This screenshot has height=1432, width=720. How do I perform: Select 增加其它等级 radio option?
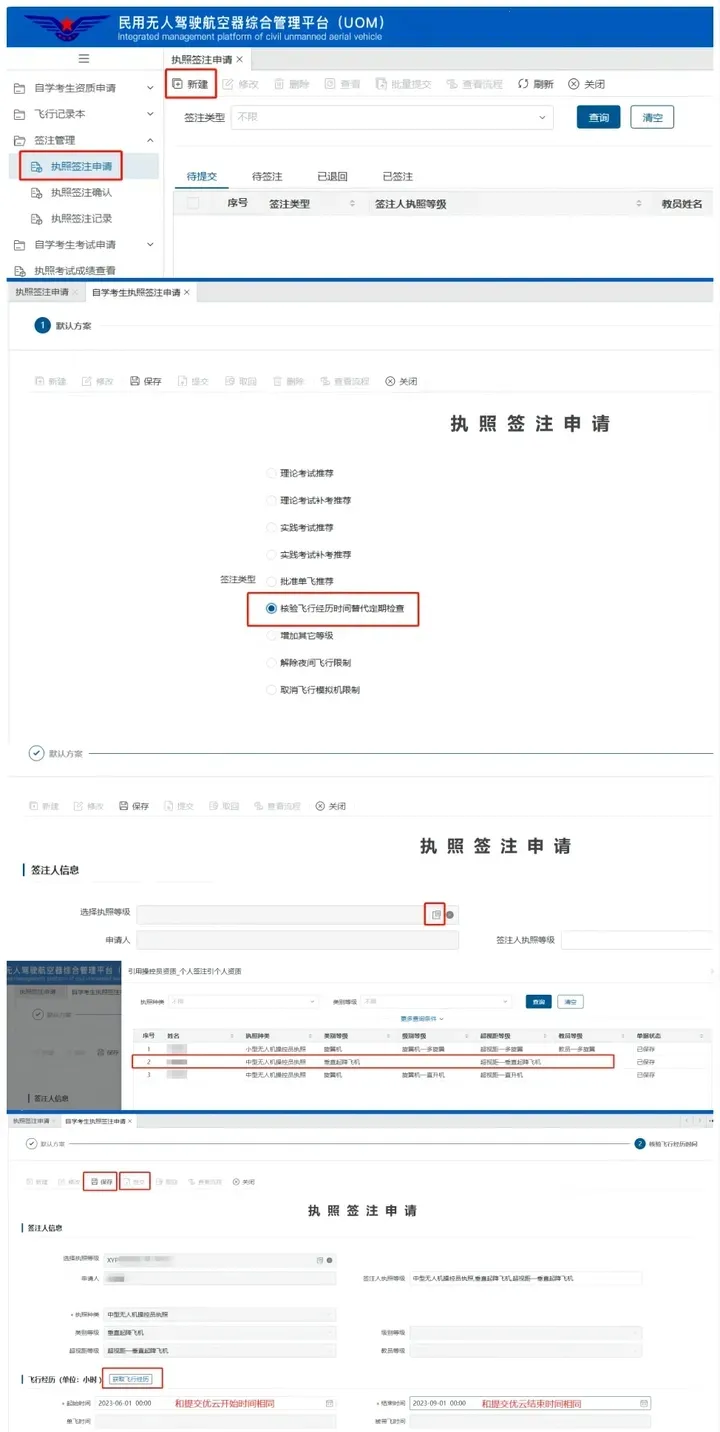271,635
